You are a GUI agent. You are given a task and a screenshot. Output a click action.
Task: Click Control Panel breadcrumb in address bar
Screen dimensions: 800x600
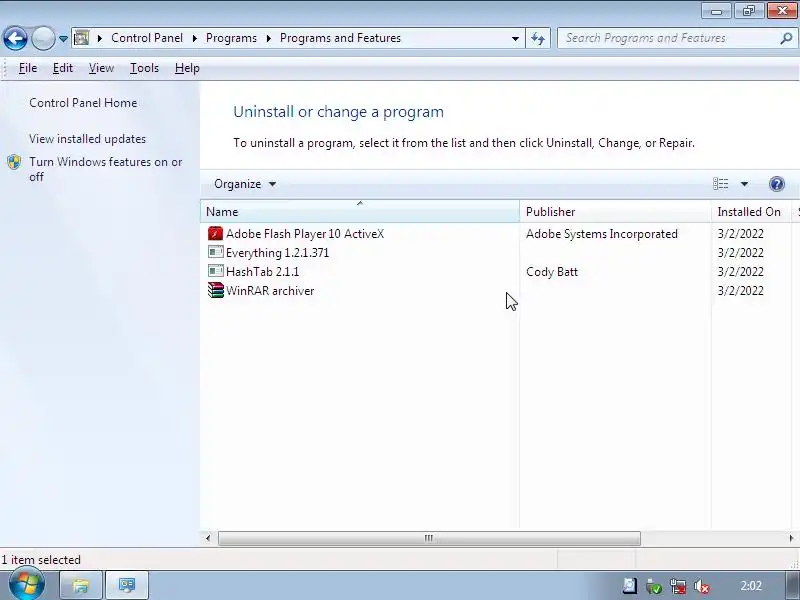click(147, 38)
